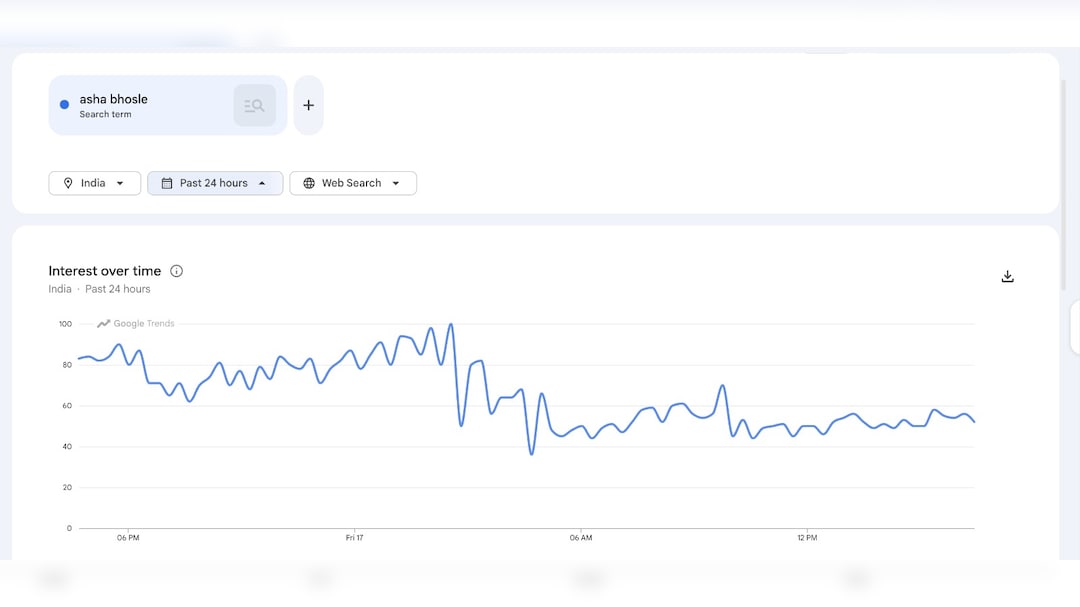Click the globe icon in the Web Search filter
Viewport: 1080px width, 607px height.
[309, 183]
